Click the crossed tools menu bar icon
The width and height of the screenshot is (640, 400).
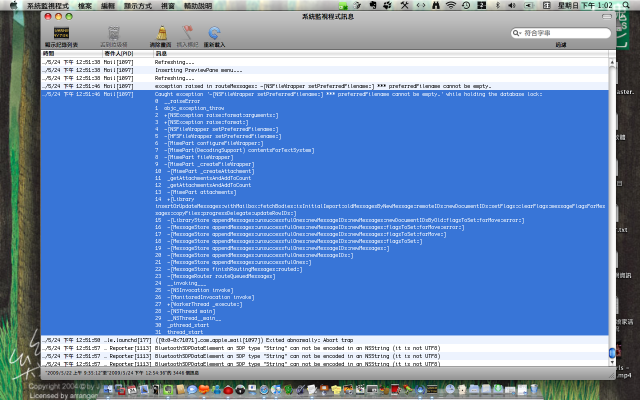(x=404, y=5)
